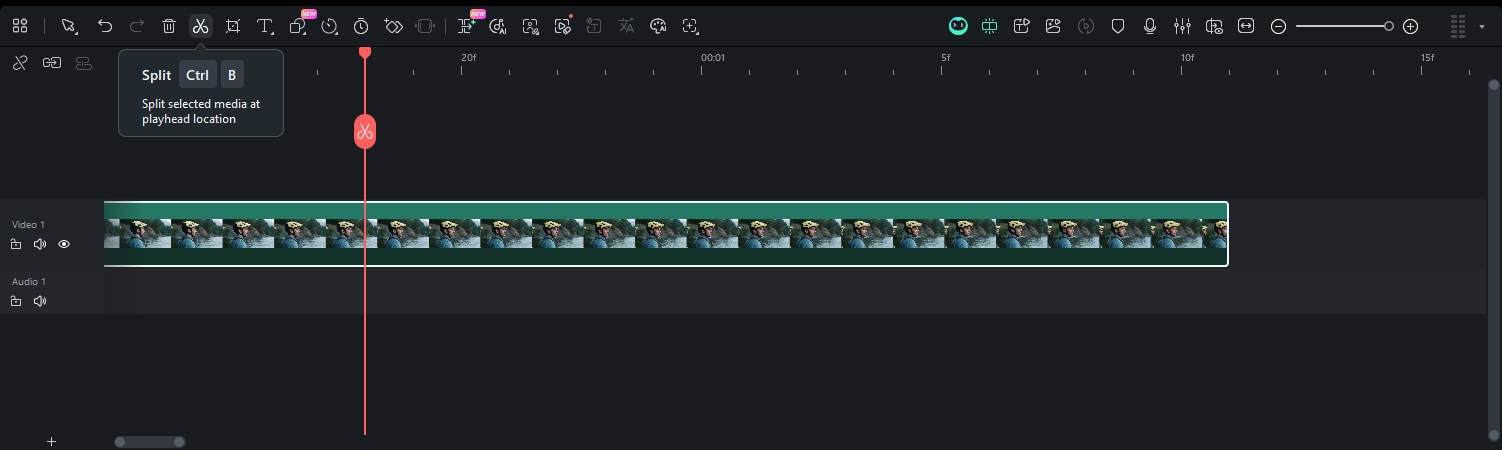Open AI audio tool icon
1502x450 pixels.
[x=498, y=26]
